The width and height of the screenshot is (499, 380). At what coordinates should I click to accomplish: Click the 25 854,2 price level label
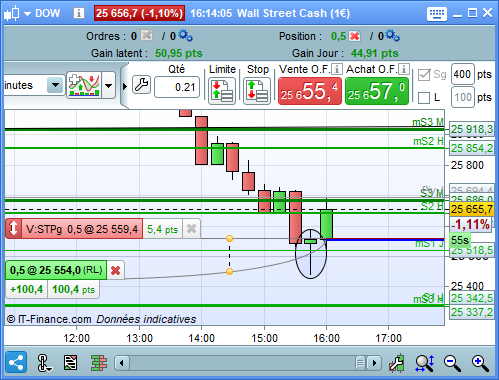tap(472, 148)
